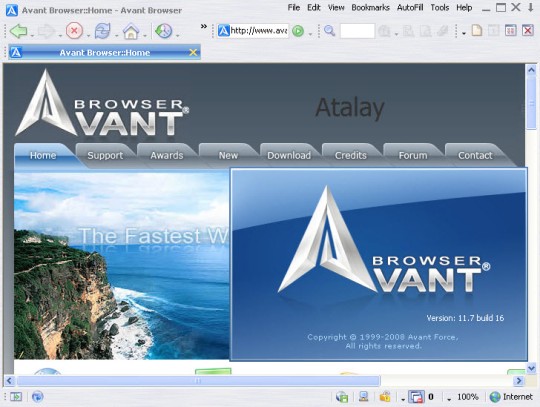Click the address bar URL field
The image size is (540, 407).
pyautogui.click(x=259, y=31)
